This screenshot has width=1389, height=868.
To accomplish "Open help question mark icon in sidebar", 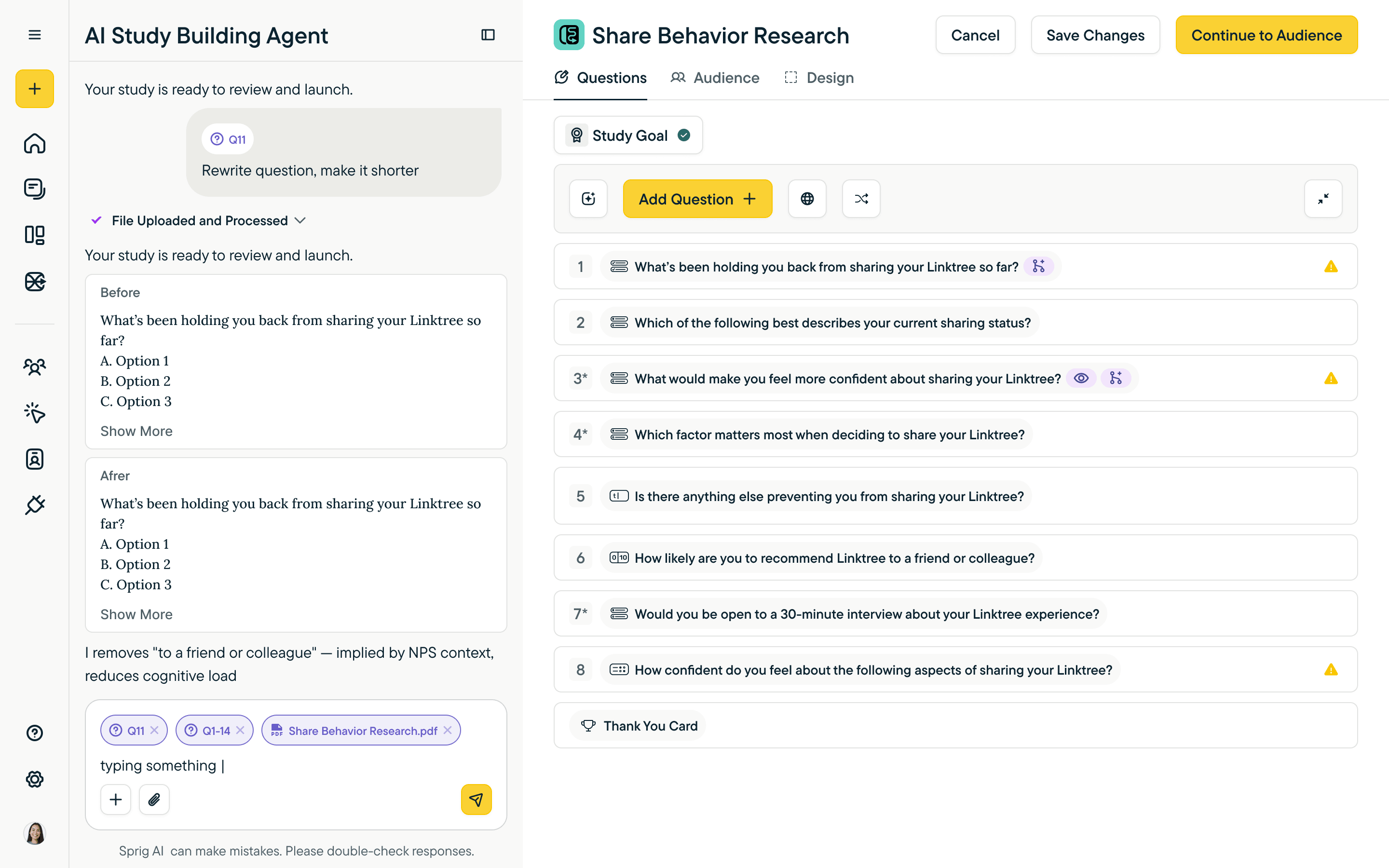I will 34,733.
